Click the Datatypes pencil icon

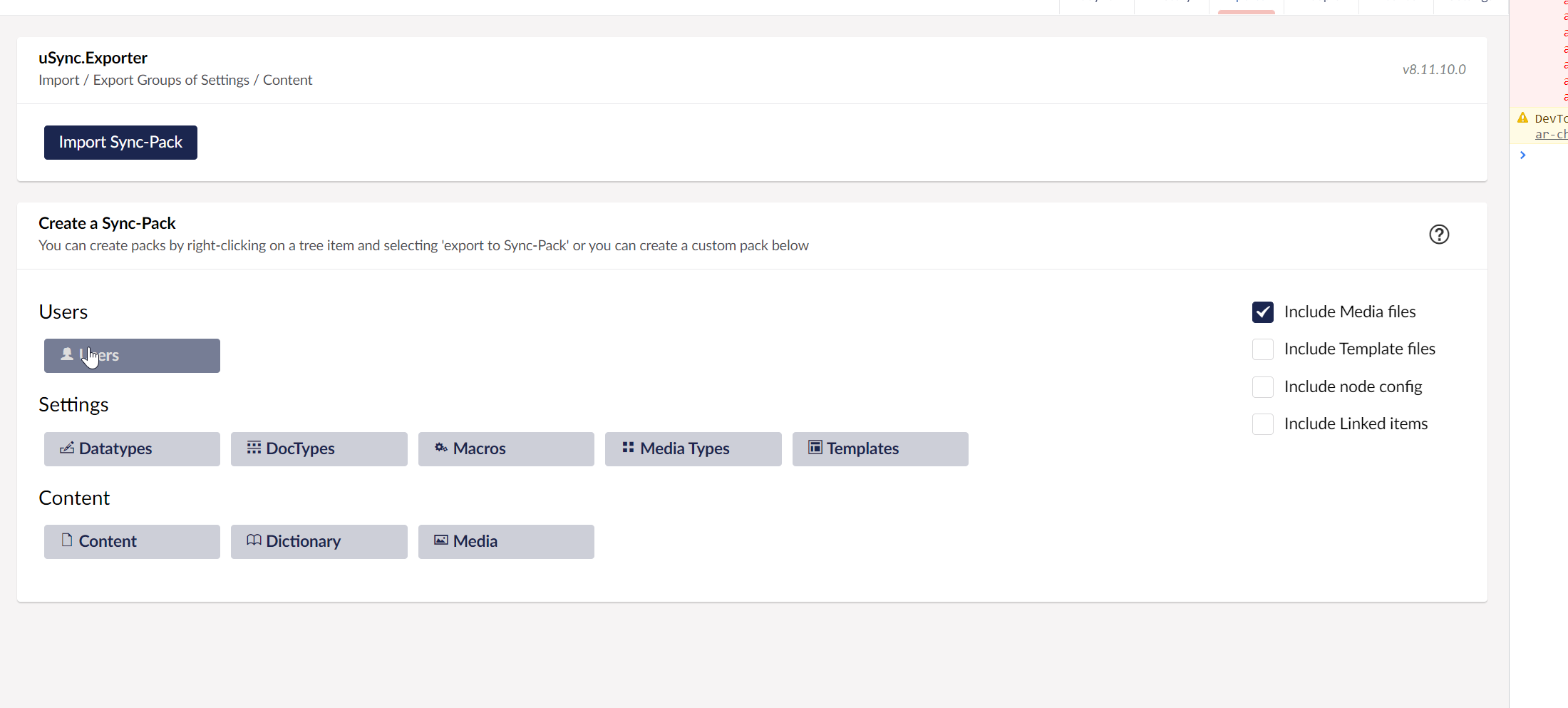(67, 448)
